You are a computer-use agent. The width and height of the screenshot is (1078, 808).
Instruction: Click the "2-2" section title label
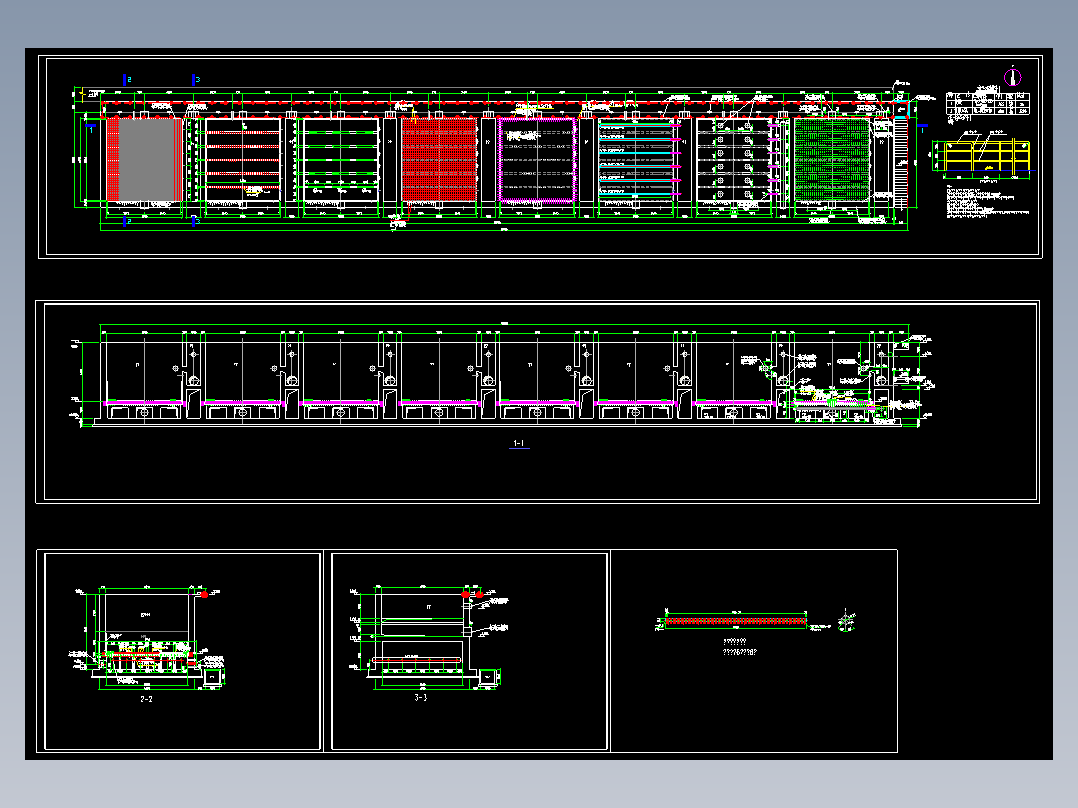[146, 699]
